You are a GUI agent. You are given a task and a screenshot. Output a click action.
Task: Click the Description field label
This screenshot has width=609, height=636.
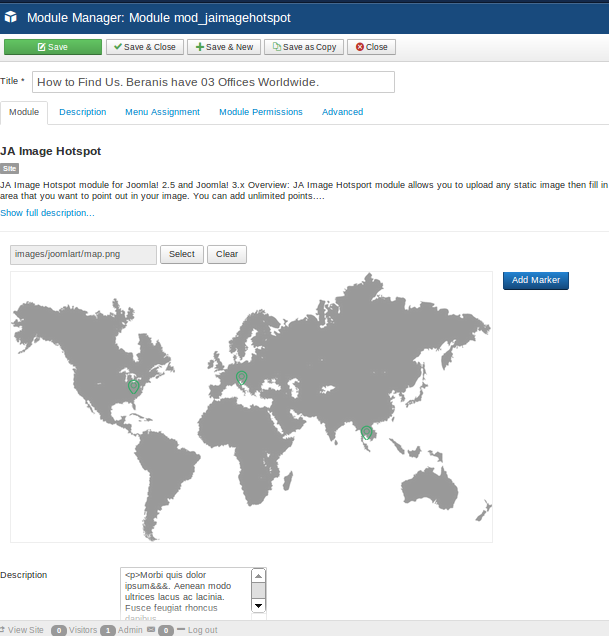[x=24, y=575]
